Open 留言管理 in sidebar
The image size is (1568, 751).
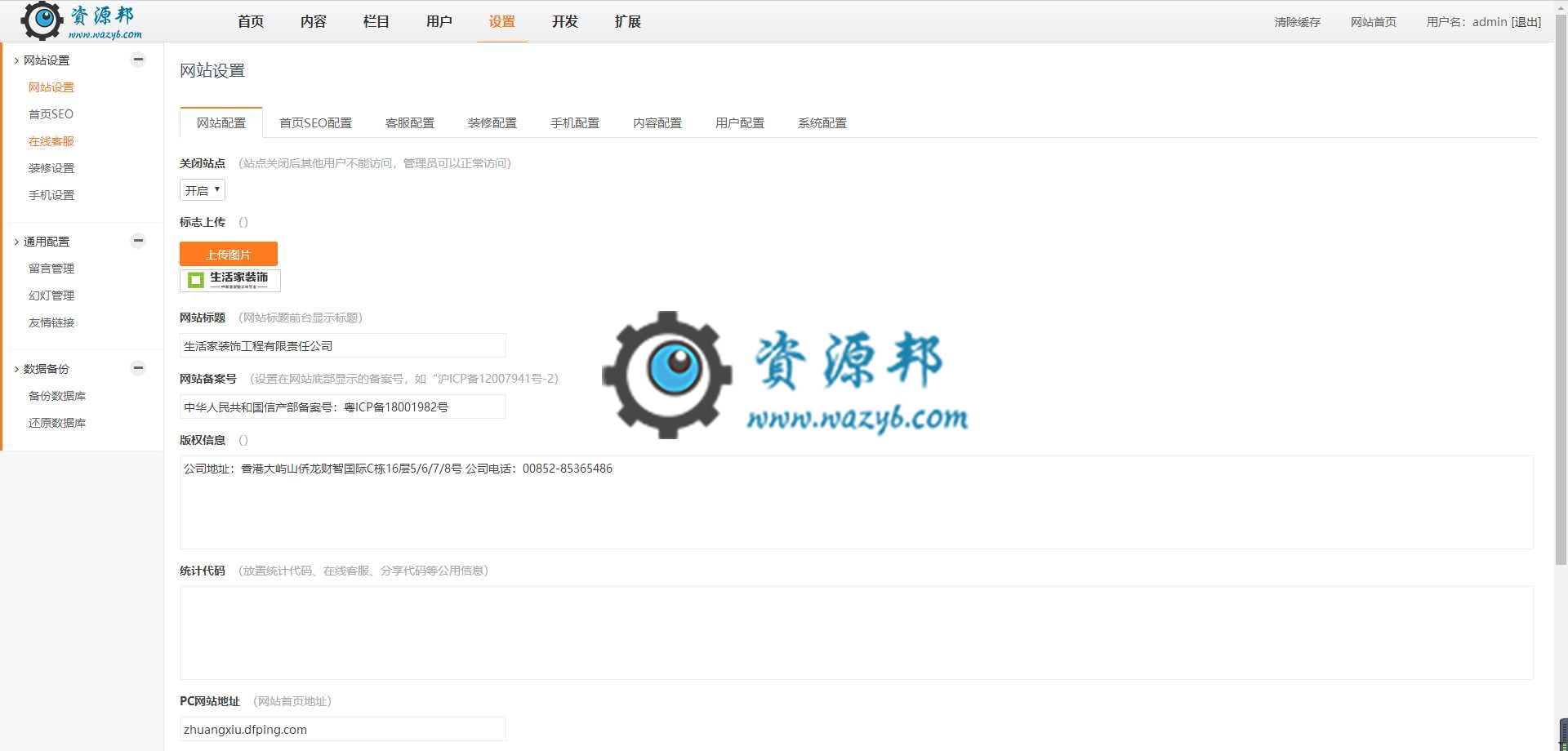pyautogui.click(x=51, y=269)
